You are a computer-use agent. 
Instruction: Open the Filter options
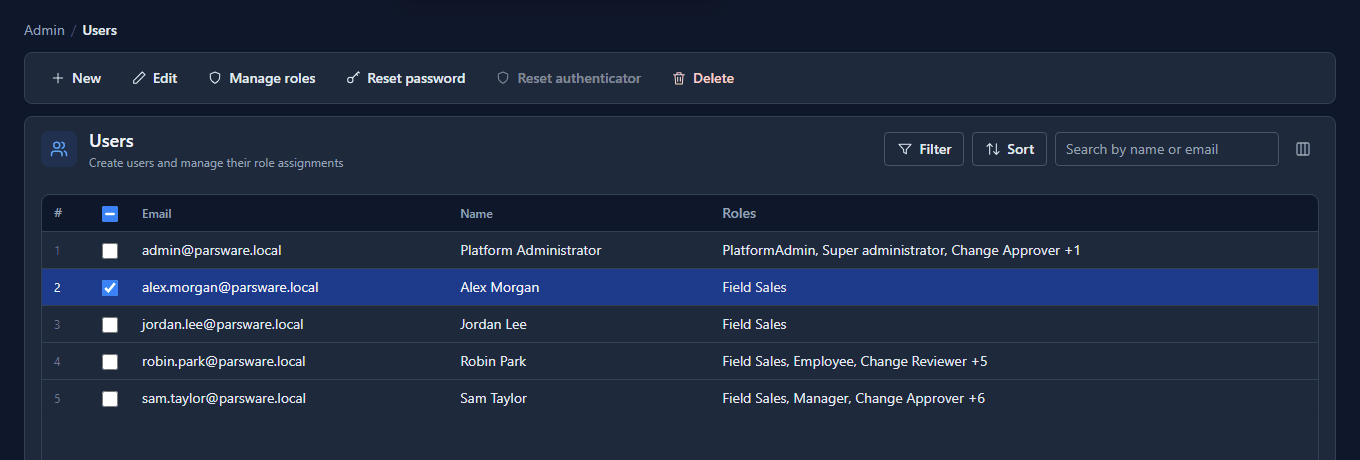tap(924, 149)
